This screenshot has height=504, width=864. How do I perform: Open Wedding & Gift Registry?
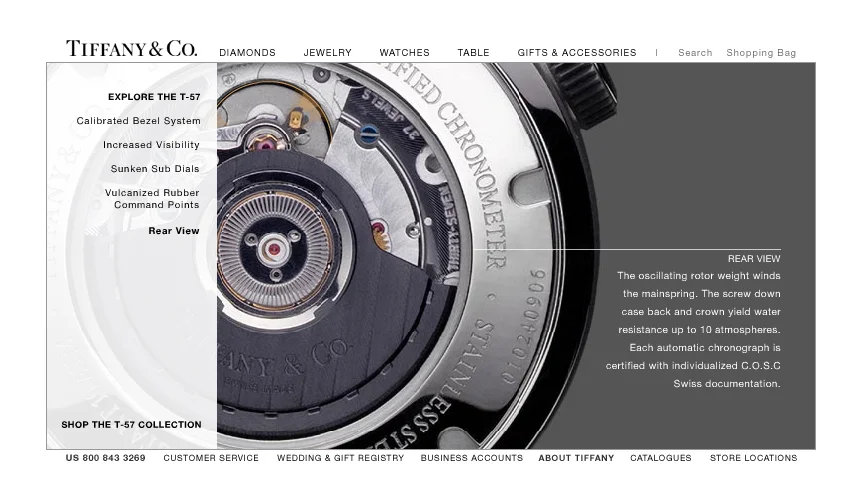click(341, 458)
